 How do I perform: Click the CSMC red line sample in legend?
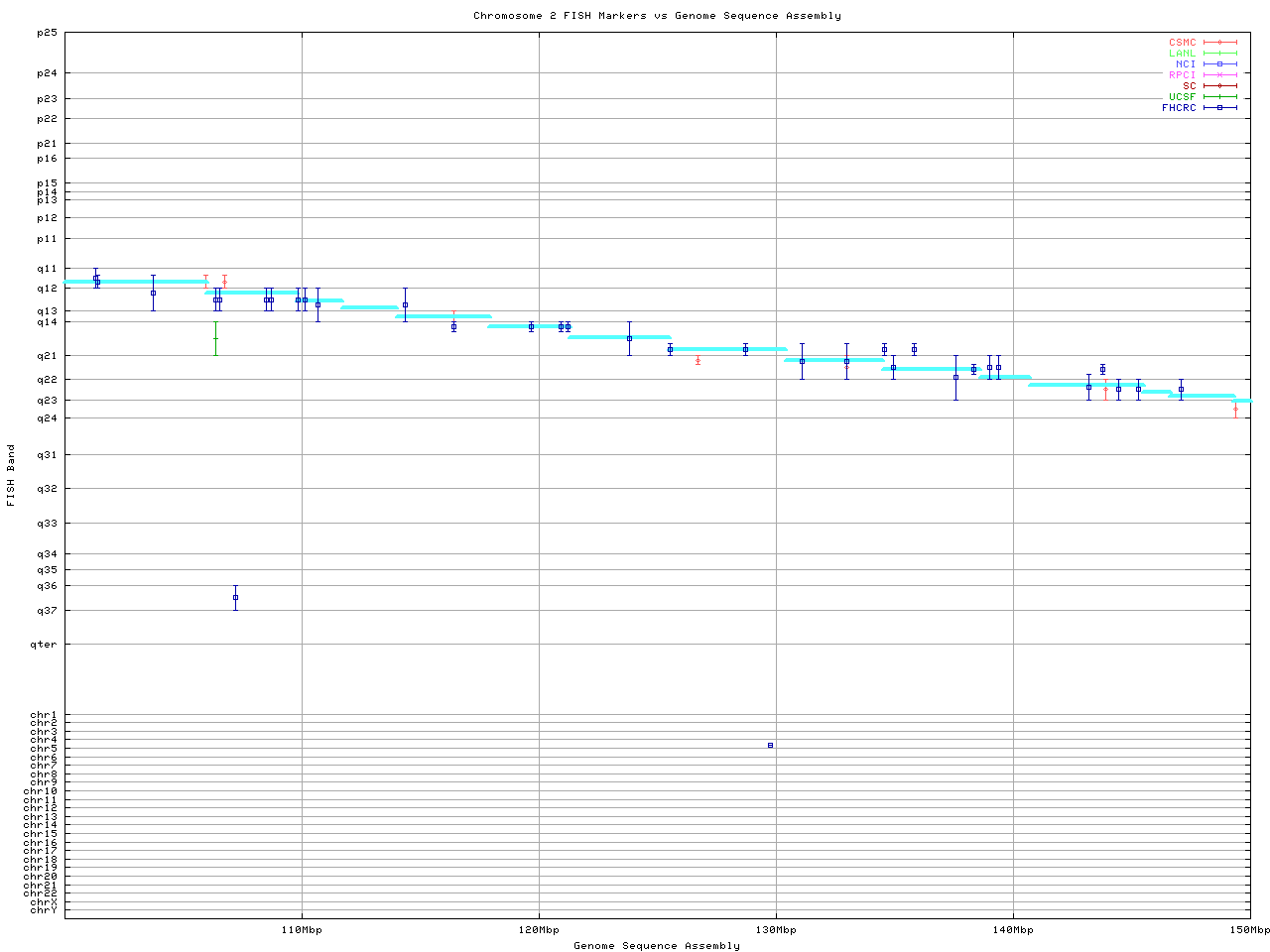(x=1219, y=43)
